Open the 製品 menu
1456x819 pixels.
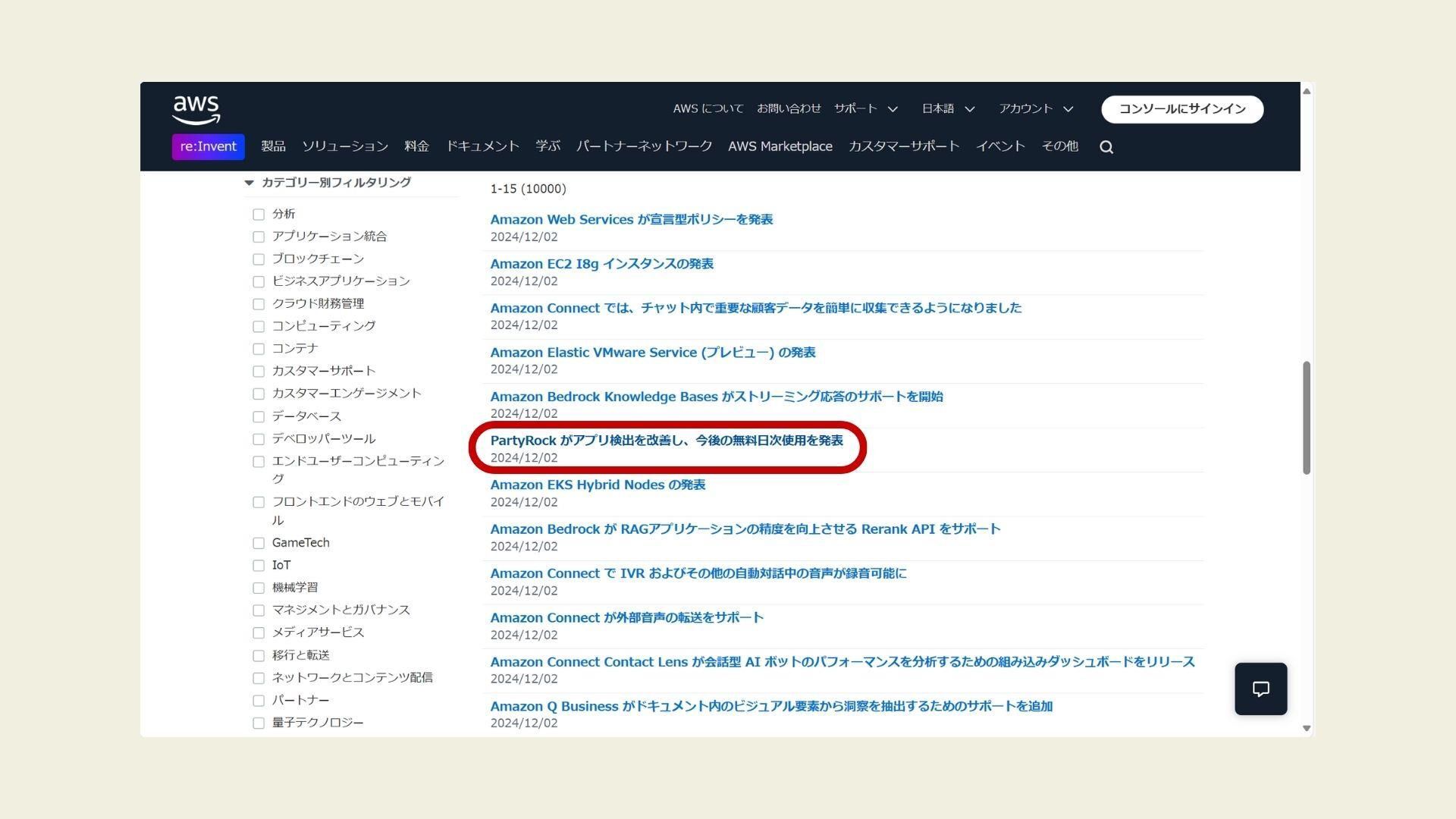[x=273, y=146]
